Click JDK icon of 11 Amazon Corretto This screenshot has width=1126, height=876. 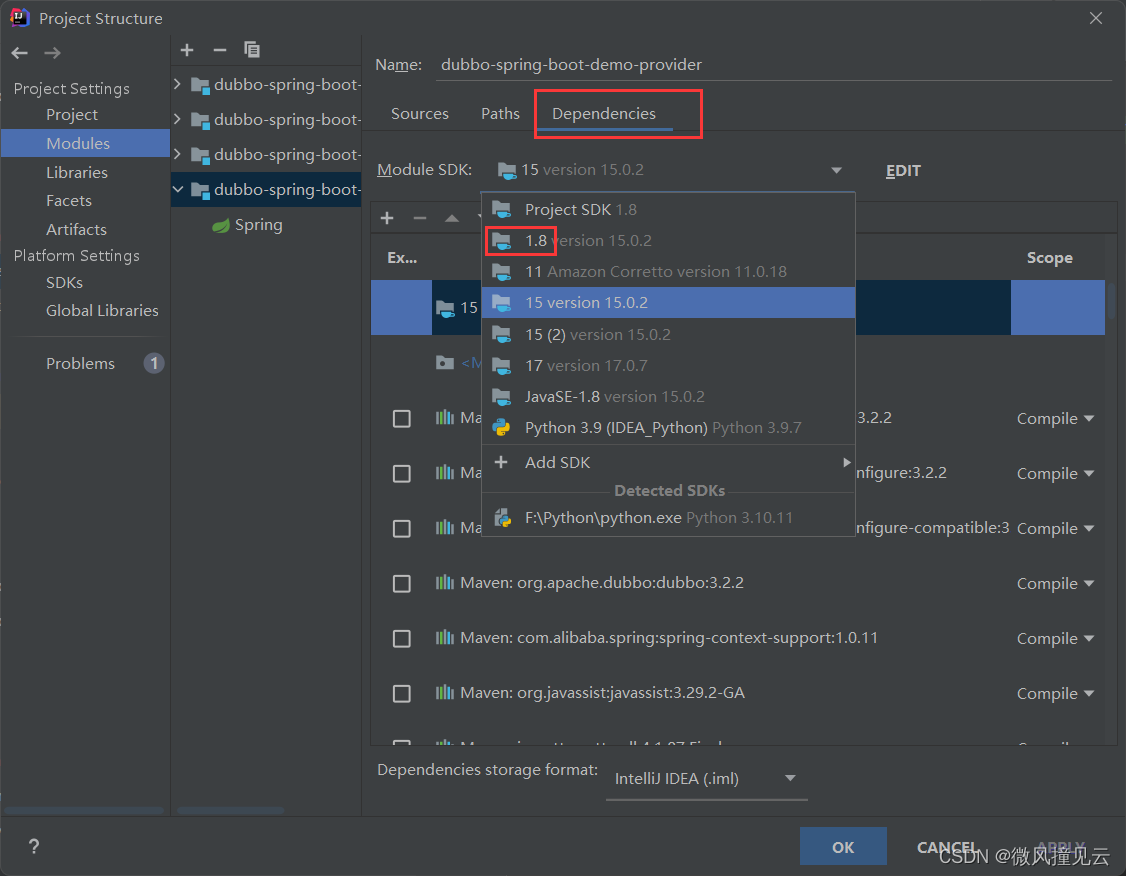[501, 272]
